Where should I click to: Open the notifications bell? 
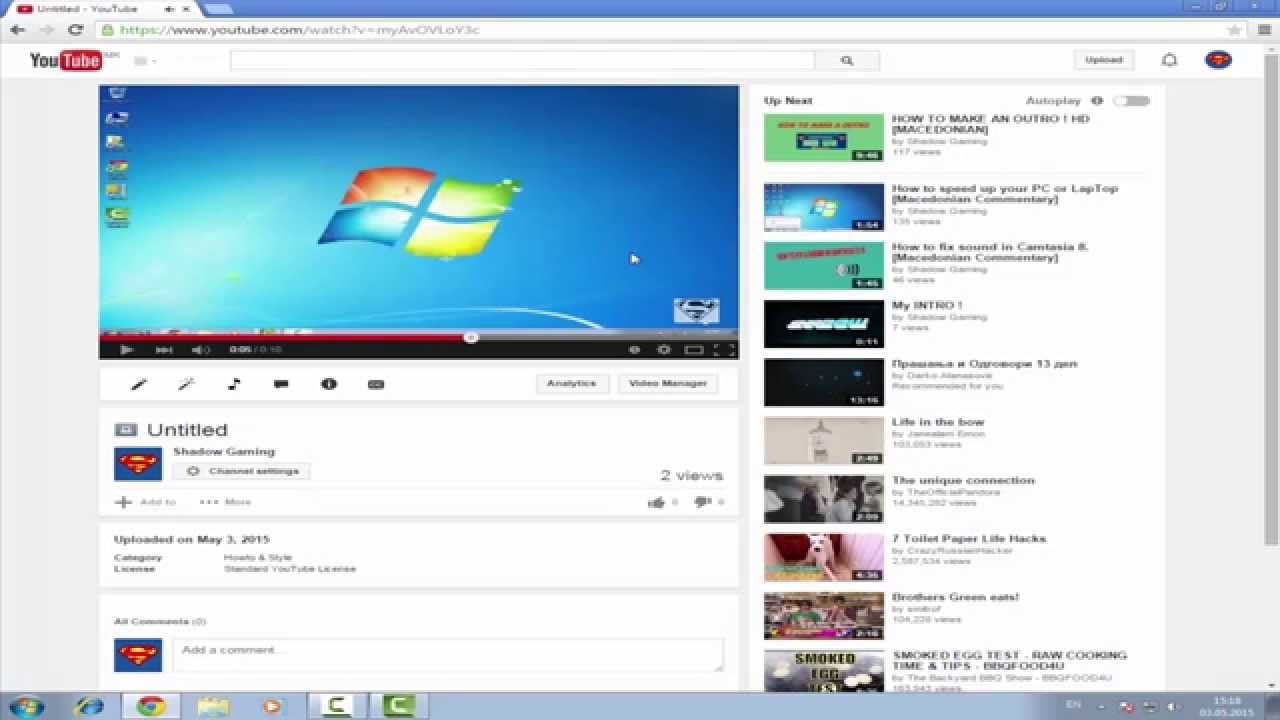[x=1169, y=60]
